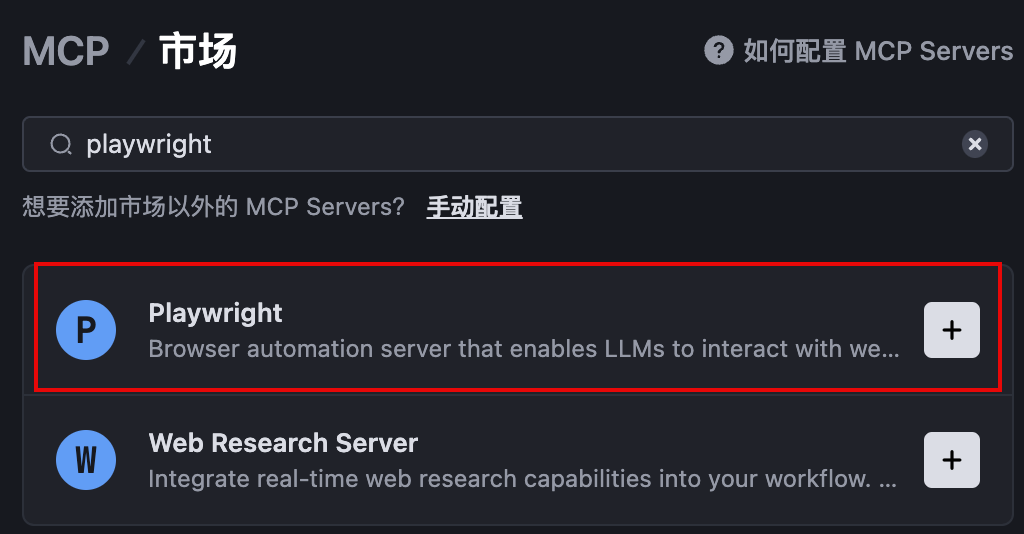Click the Playwright server title
This screenshot has height=534, width=1024.
coord(215,313)
